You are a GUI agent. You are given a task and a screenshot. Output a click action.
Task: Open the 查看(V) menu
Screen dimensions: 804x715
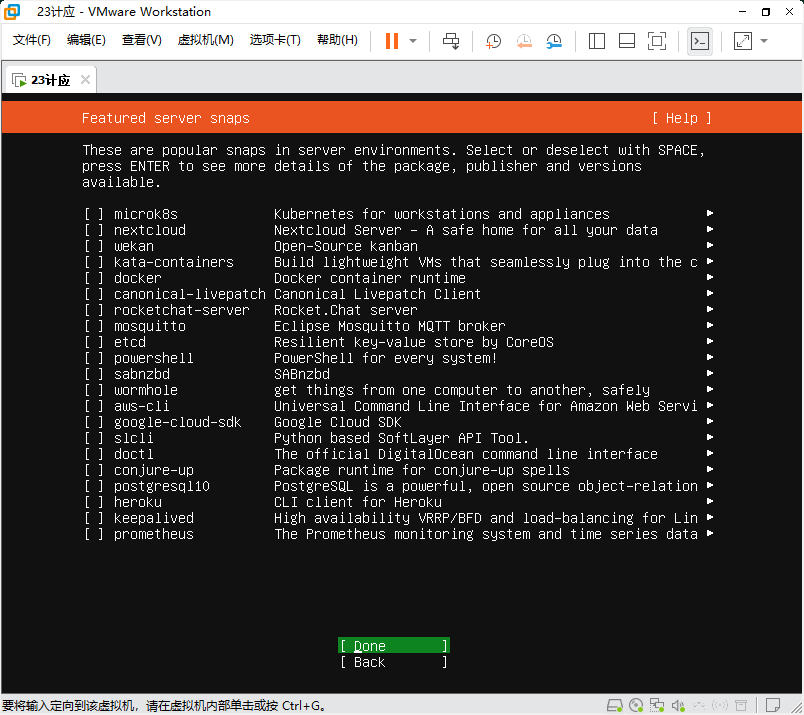tap(142, 40)
